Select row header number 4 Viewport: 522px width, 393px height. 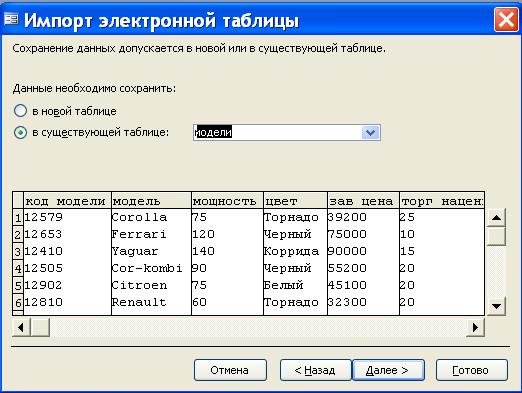pos(18,269)
